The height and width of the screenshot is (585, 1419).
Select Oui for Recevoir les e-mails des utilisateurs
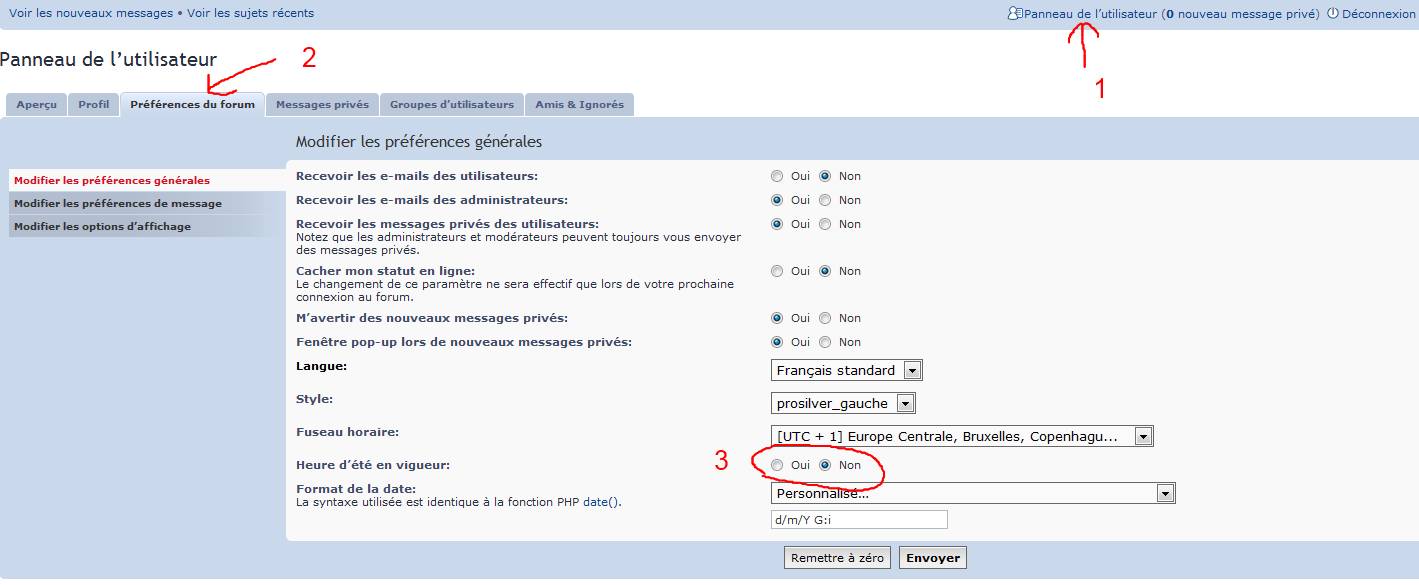click(777, 176)
